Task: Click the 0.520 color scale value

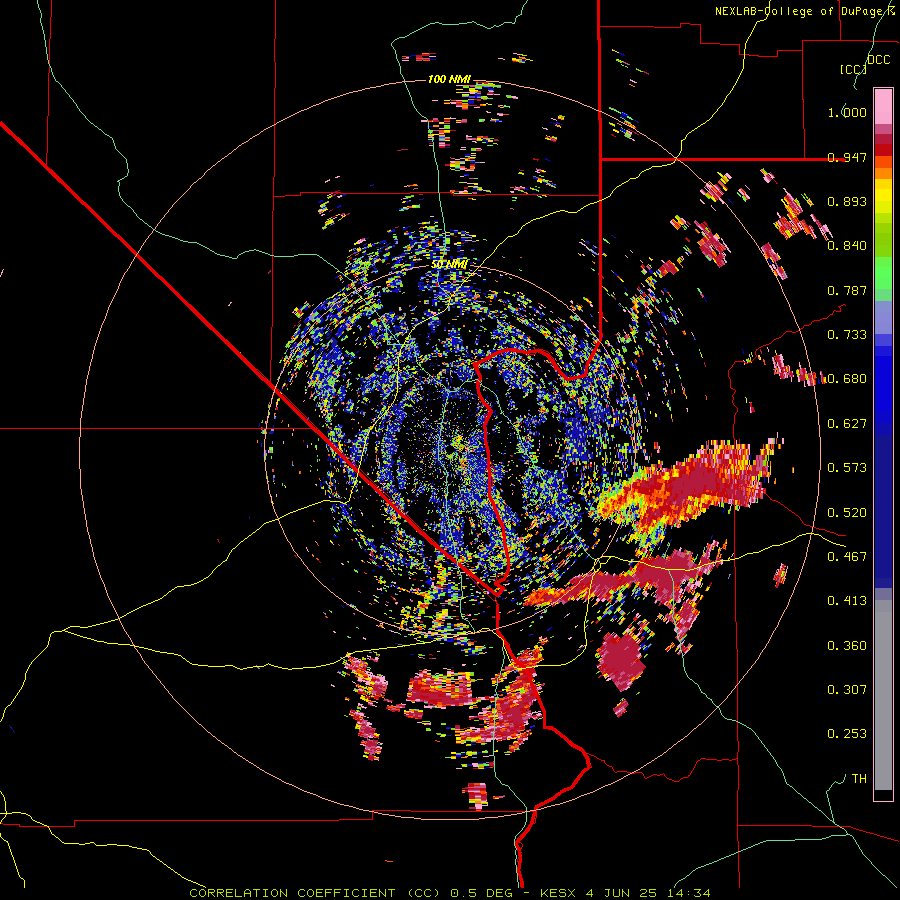Action: coord(847,513)
